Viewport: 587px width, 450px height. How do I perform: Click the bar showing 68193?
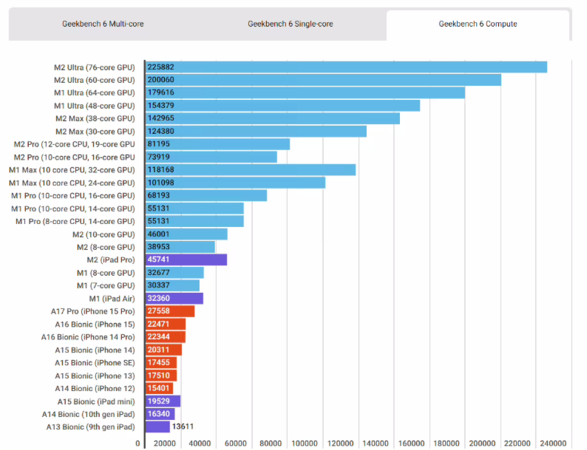206,195
